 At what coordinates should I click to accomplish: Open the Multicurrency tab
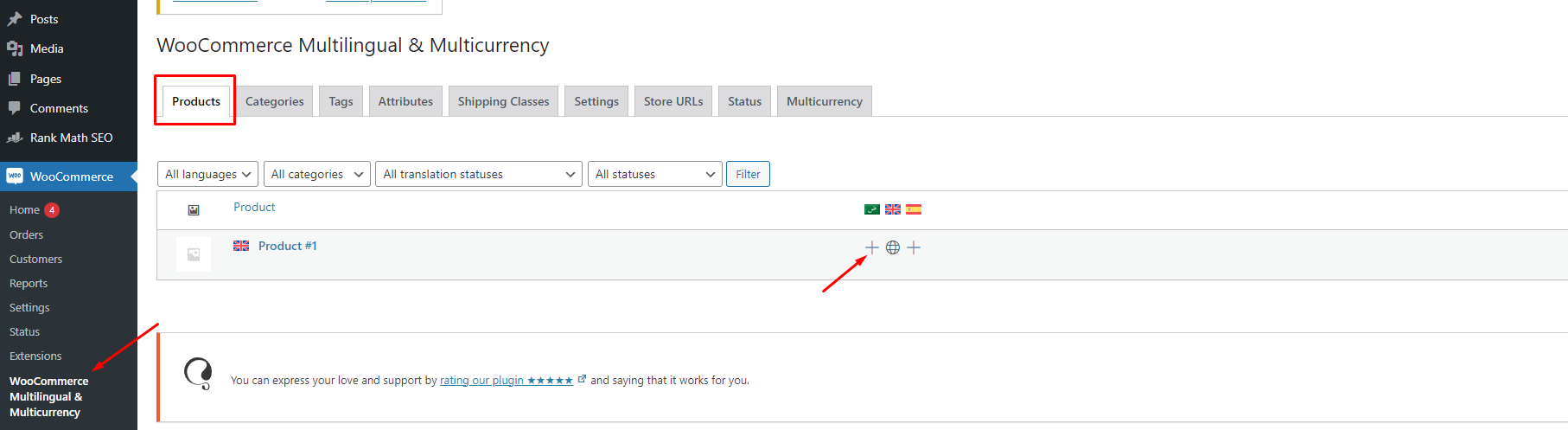point(825,101)
